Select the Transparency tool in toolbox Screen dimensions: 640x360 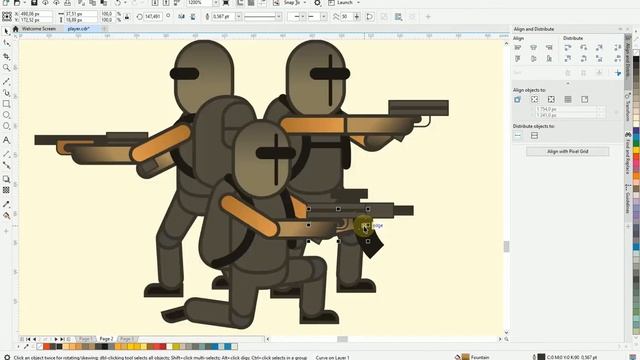click(6, 190)
